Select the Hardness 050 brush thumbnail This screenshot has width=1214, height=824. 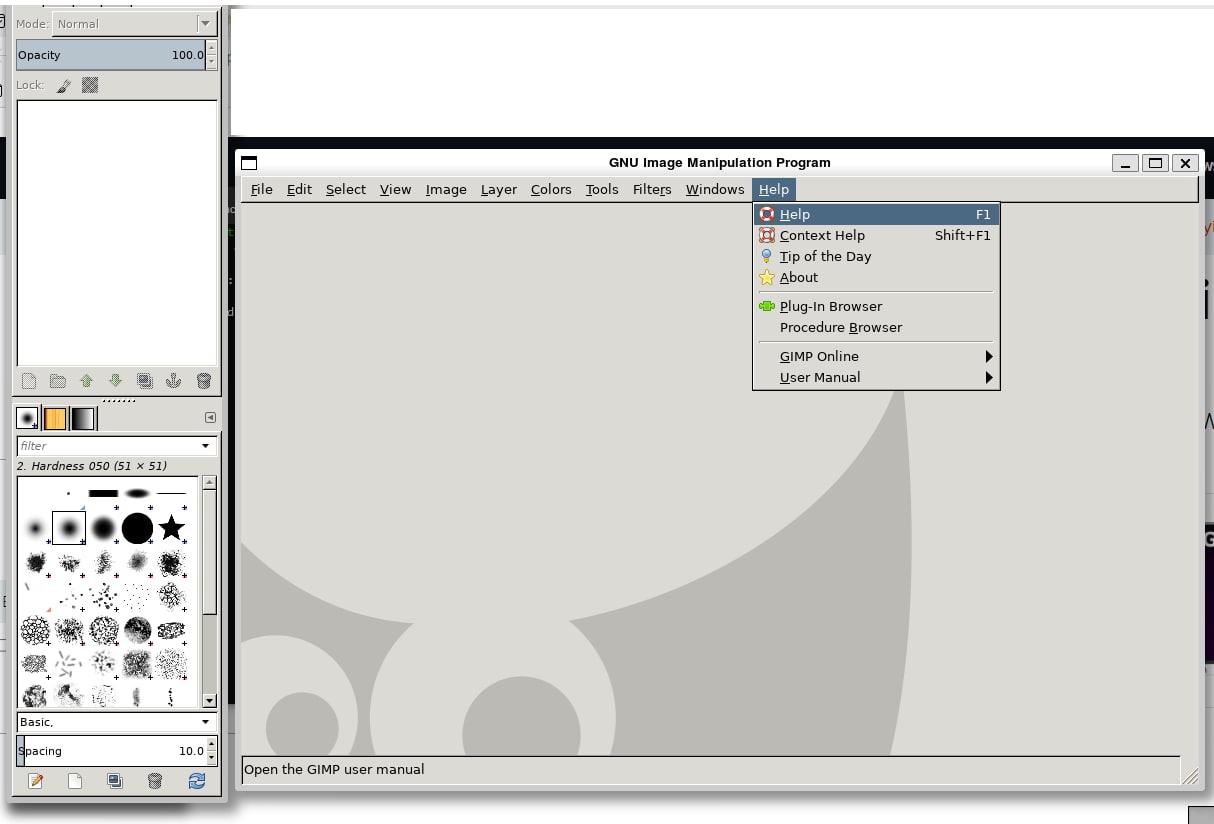pyautogui.click(x=69, y=528)
